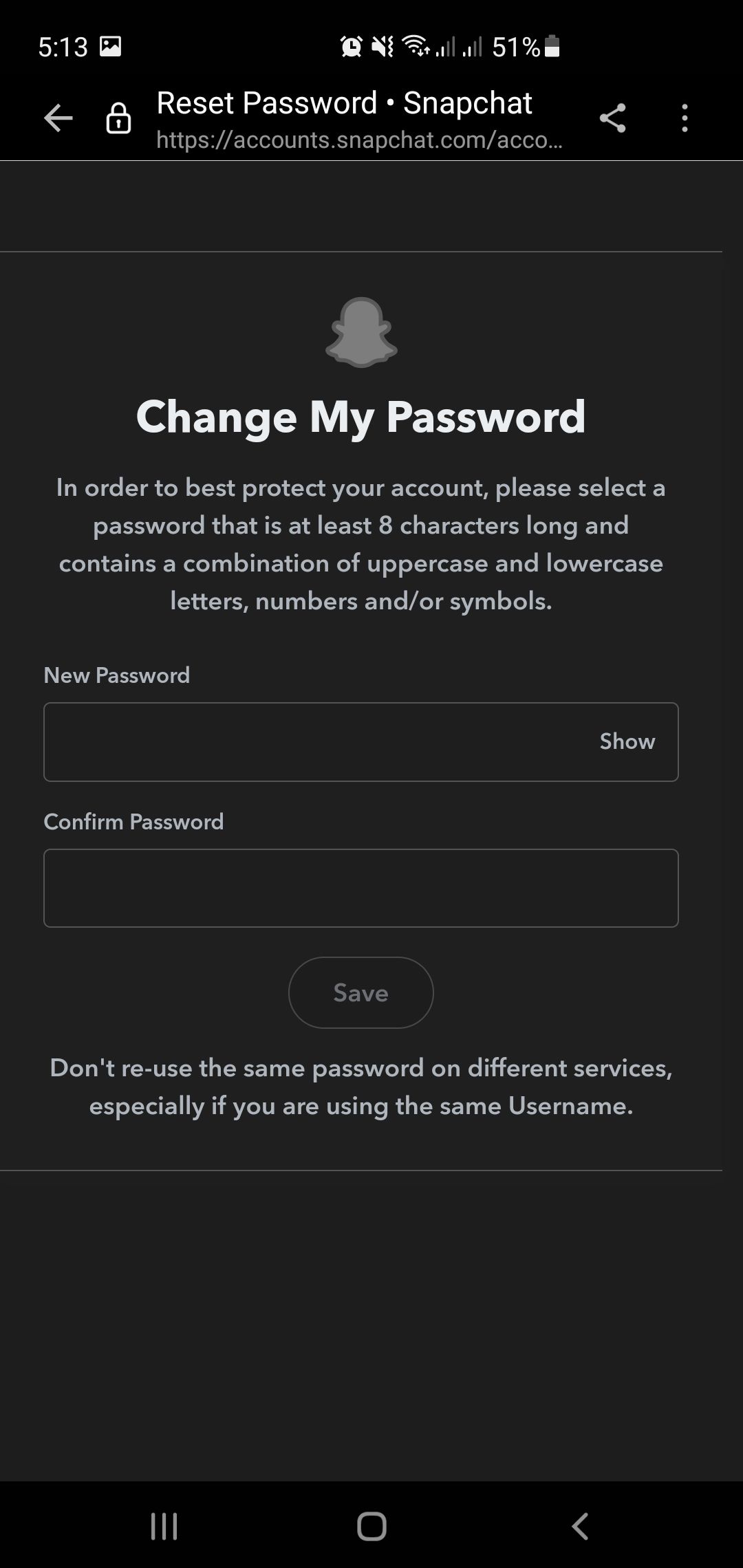743x1568 pixels.
Task: Tap the Reset Password • Snapchat page title
Action: [x=344, y=103]
